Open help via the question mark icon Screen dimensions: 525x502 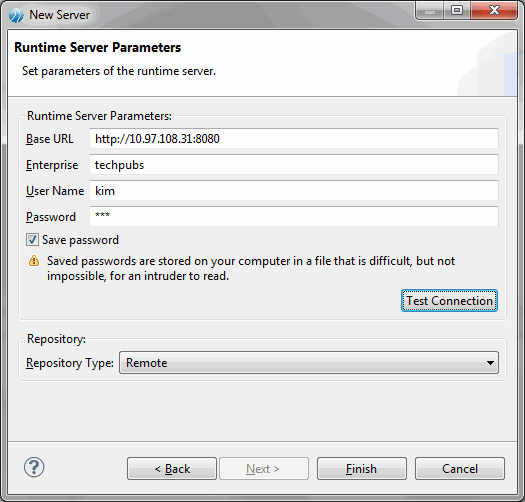pos(34,467)
